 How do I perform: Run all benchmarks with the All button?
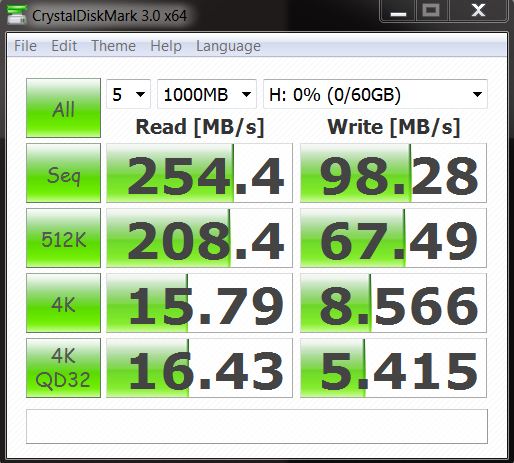[x=63, y=108]
